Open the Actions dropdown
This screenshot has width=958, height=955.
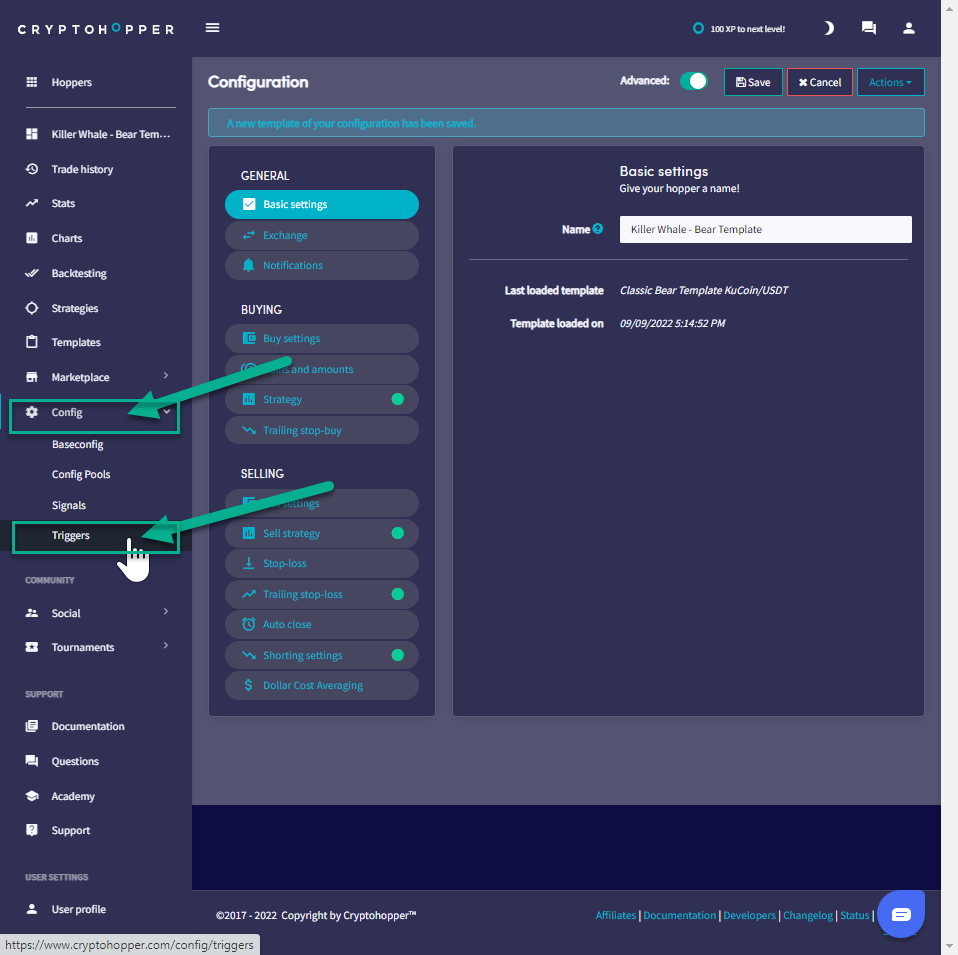(x=890, y=82)
